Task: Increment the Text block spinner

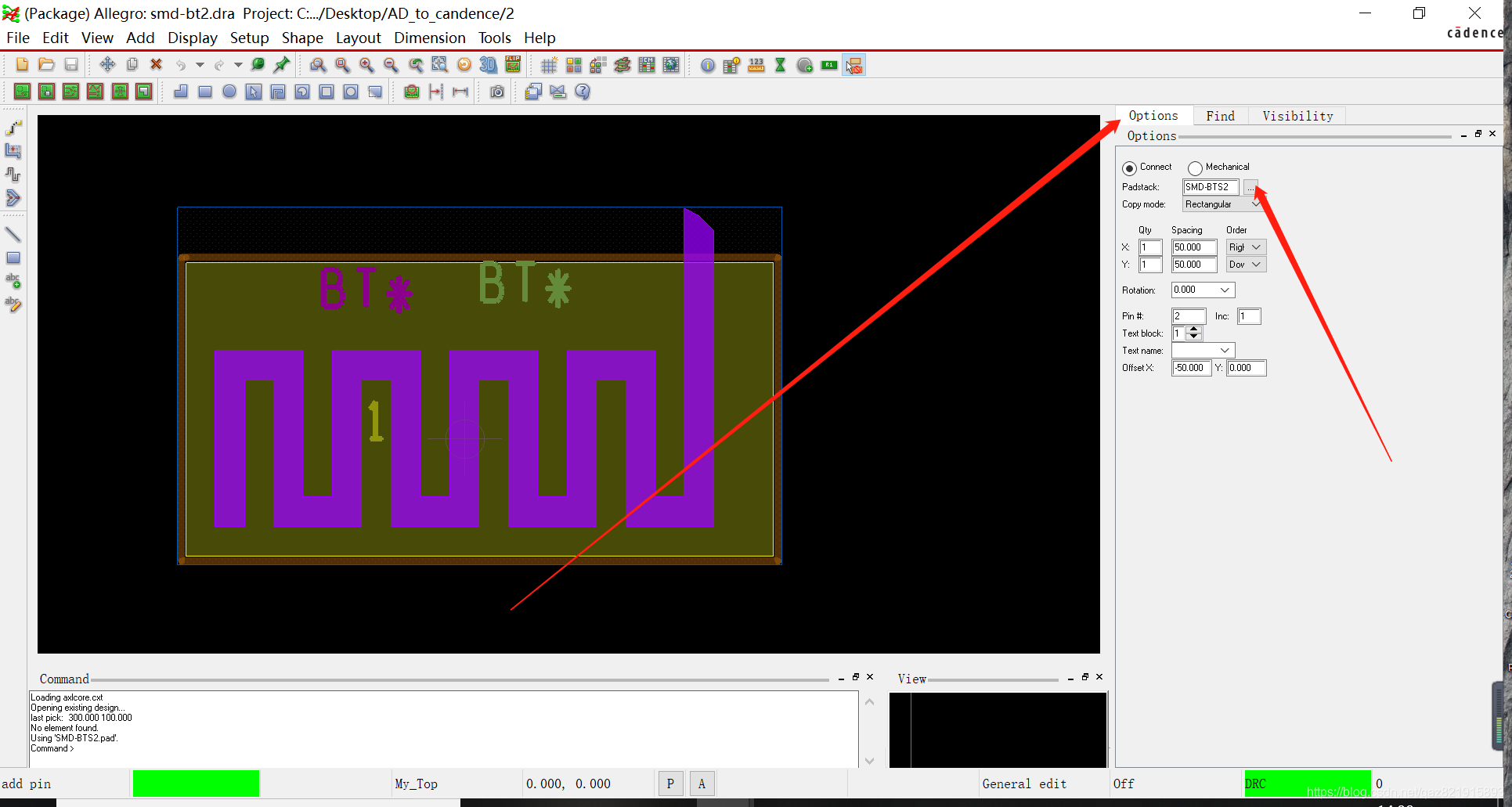Action: click(x=1194, y=330)
